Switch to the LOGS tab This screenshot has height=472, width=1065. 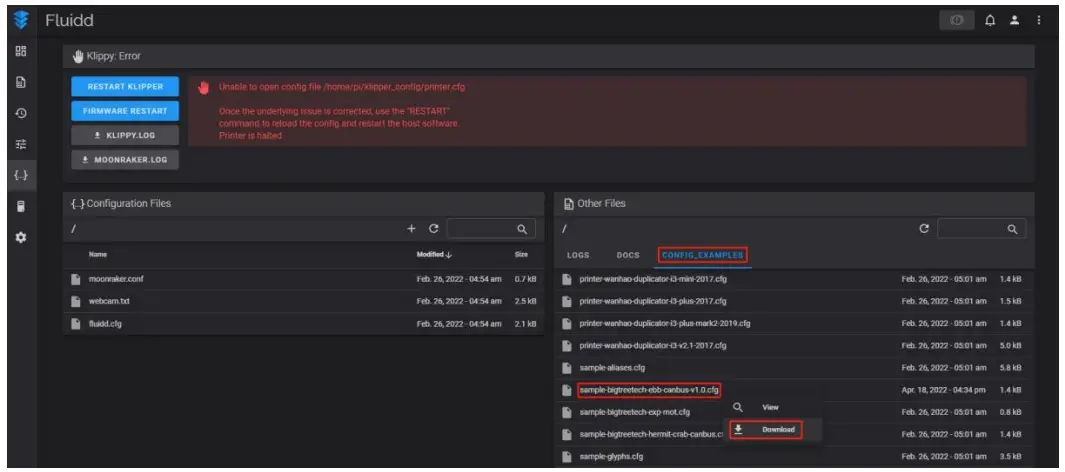pos(578,255)
